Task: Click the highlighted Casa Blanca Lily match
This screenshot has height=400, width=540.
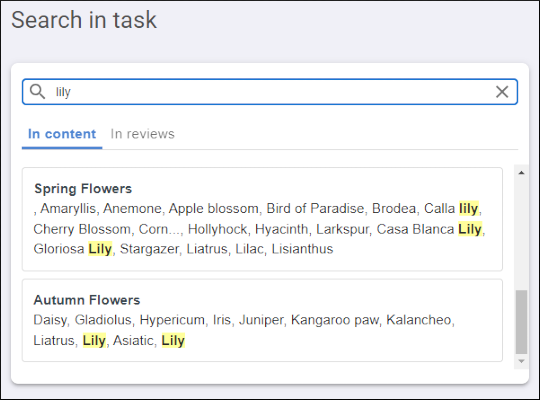Action: pyautogui.click(x=470, y=229)
